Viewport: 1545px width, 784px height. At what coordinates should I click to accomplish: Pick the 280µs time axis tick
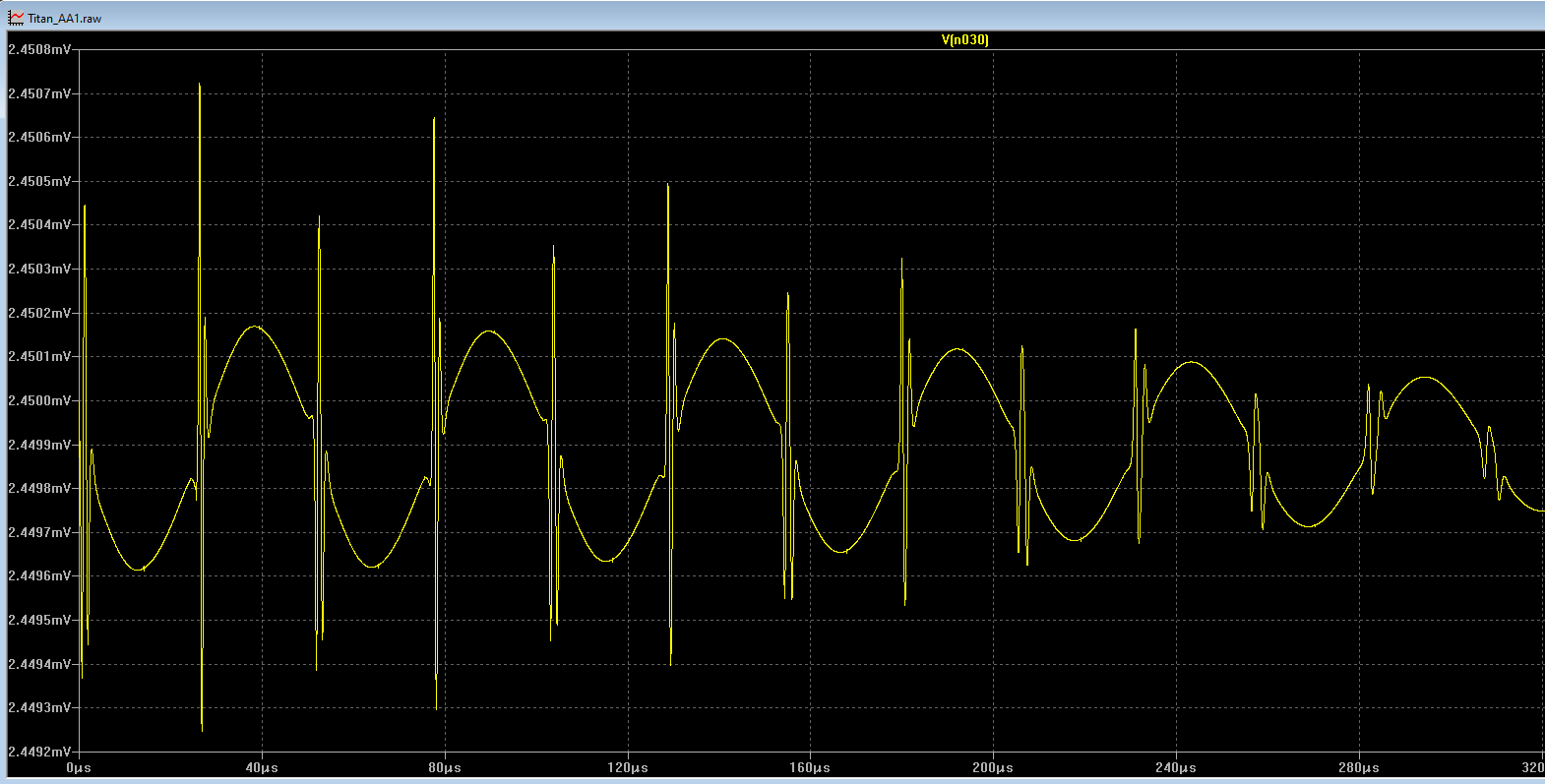click(x=1359, y=767)
